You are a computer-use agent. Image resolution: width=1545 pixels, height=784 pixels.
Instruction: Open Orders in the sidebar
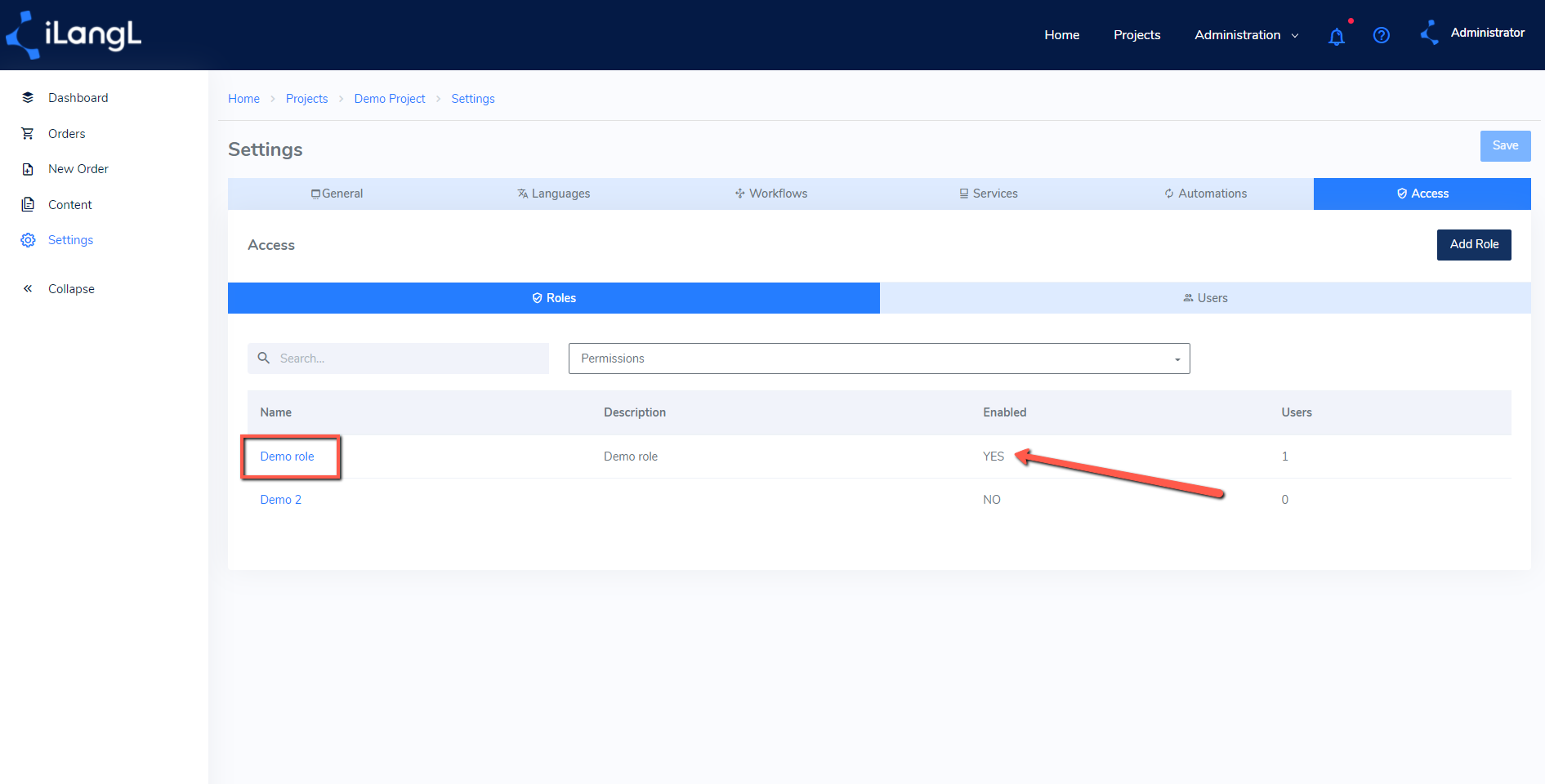click(x=66, y=134)
